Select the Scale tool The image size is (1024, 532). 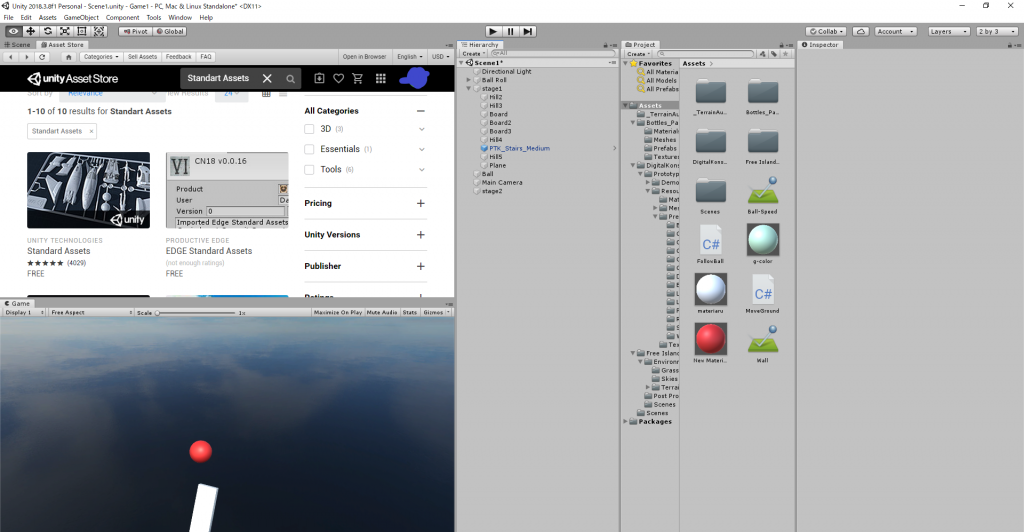tap(65, 31)
